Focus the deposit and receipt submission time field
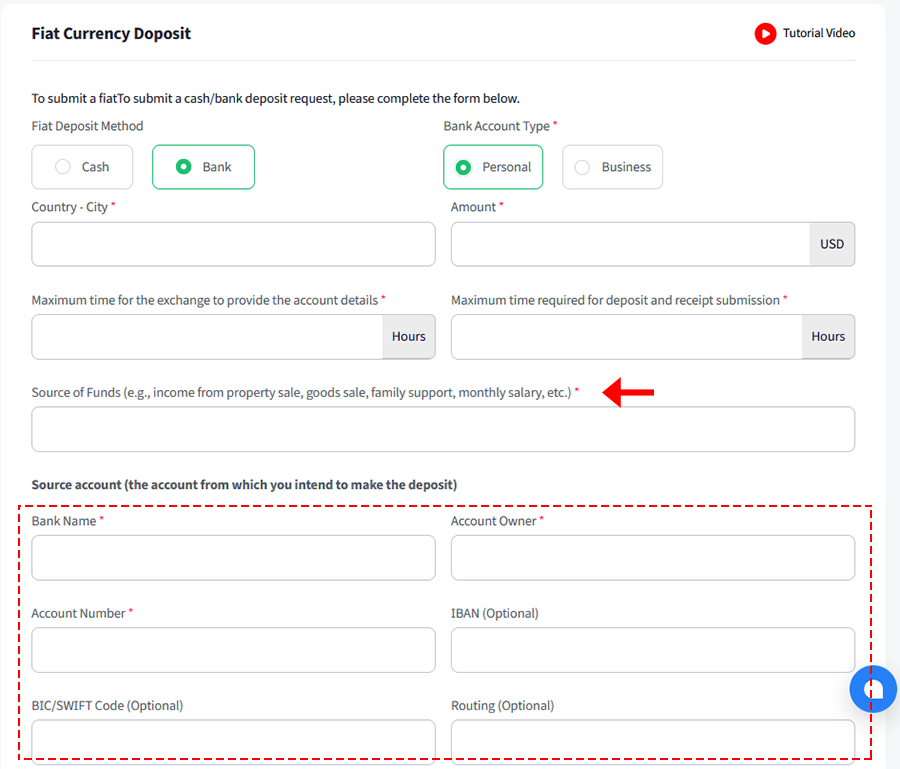 [x=627, y=337]
